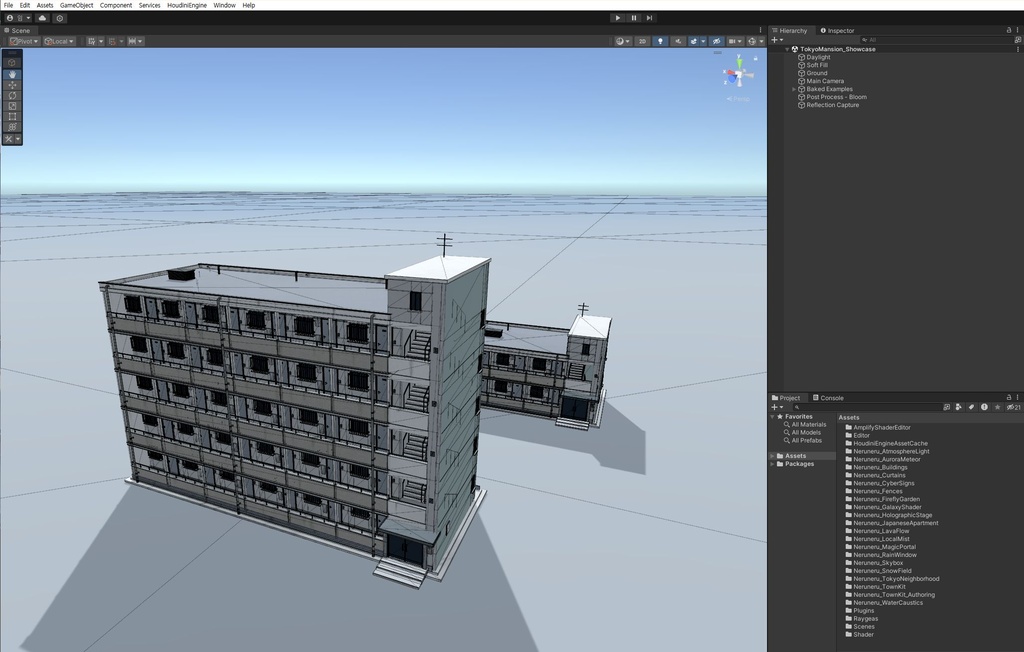1024x652 pixels.
Task: Select All Materials in Favorites
Action: coord(808,425)
